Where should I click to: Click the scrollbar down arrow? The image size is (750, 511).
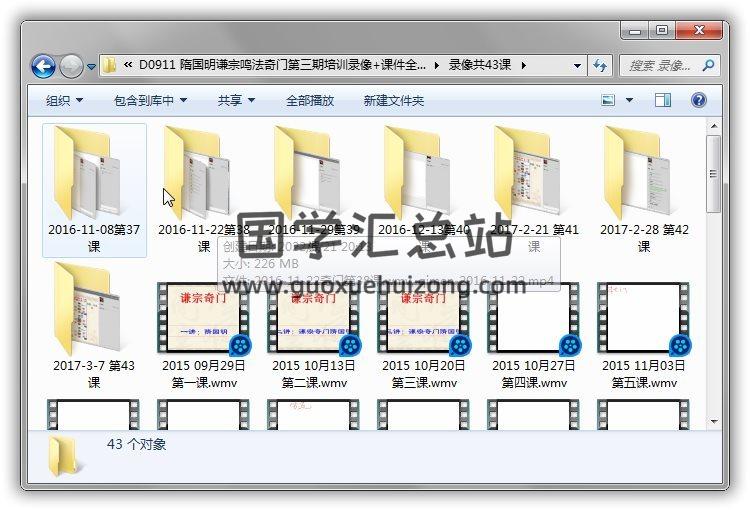coord(714,421)
